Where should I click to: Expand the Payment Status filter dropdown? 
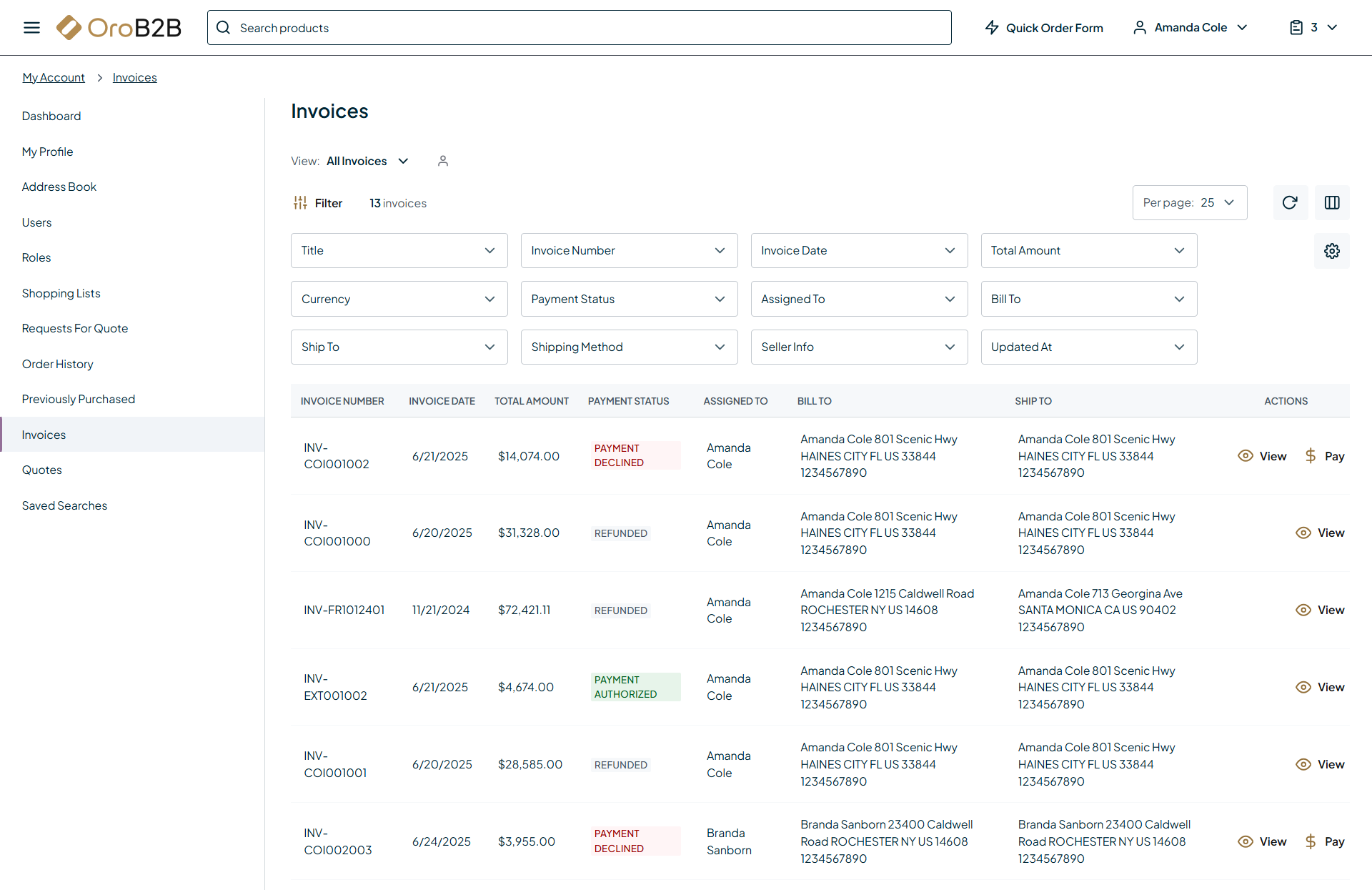click(629, 299)
